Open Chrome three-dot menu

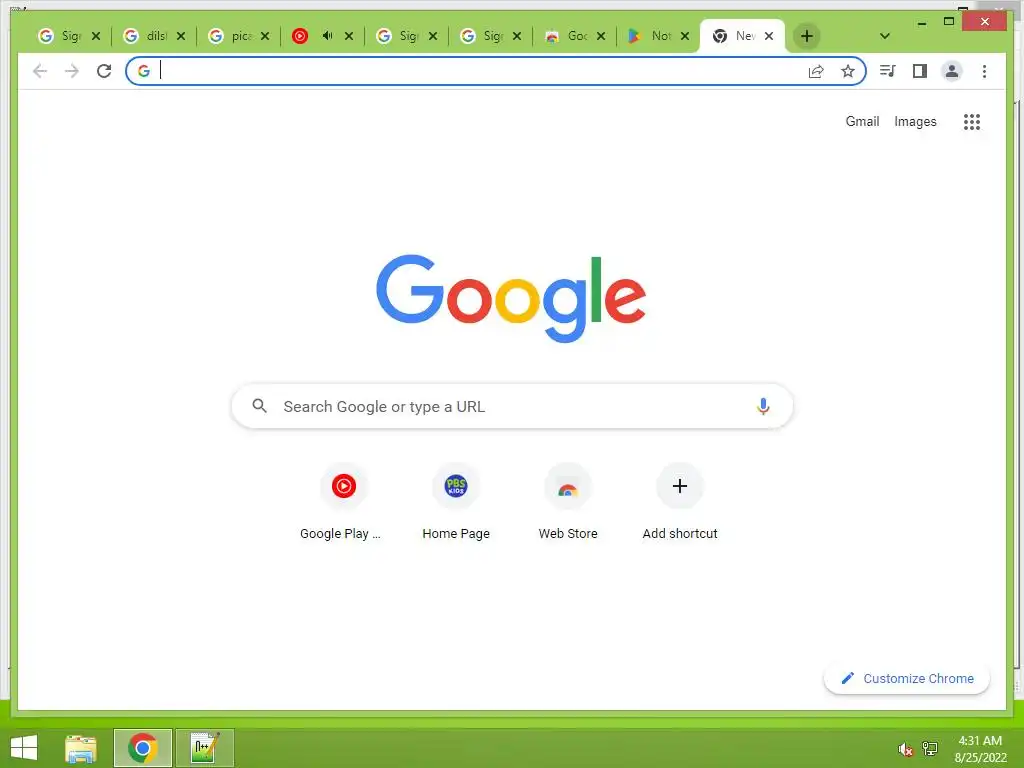(x=984, y=71)
